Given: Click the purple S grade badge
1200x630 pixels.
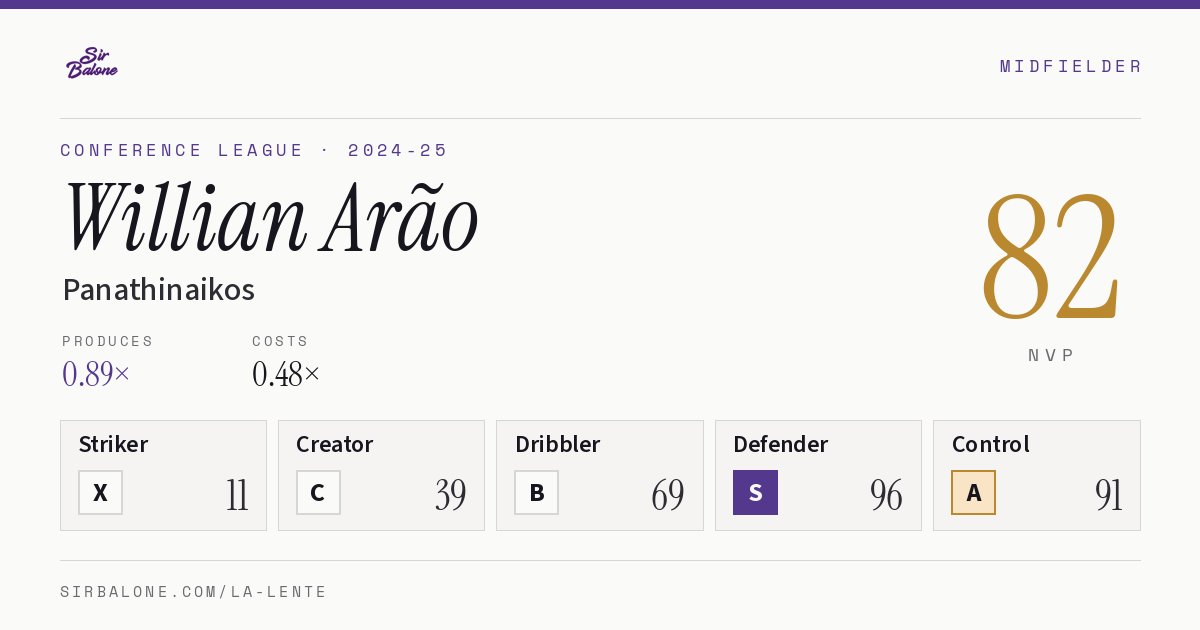Looking at the screenshot, I should point(755,492).
